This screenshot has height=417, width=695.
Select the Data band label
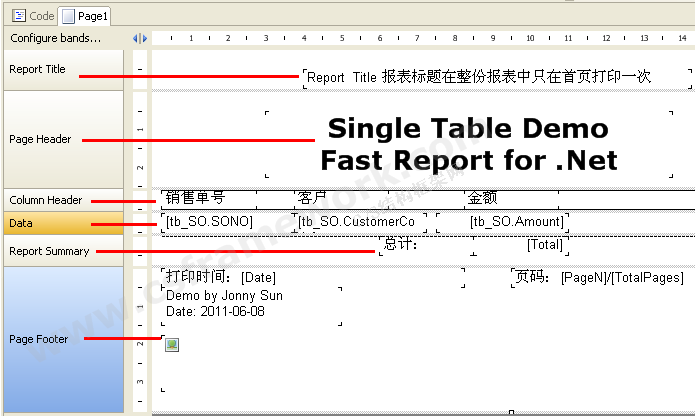pyautogui.click(x=21, y=223)
